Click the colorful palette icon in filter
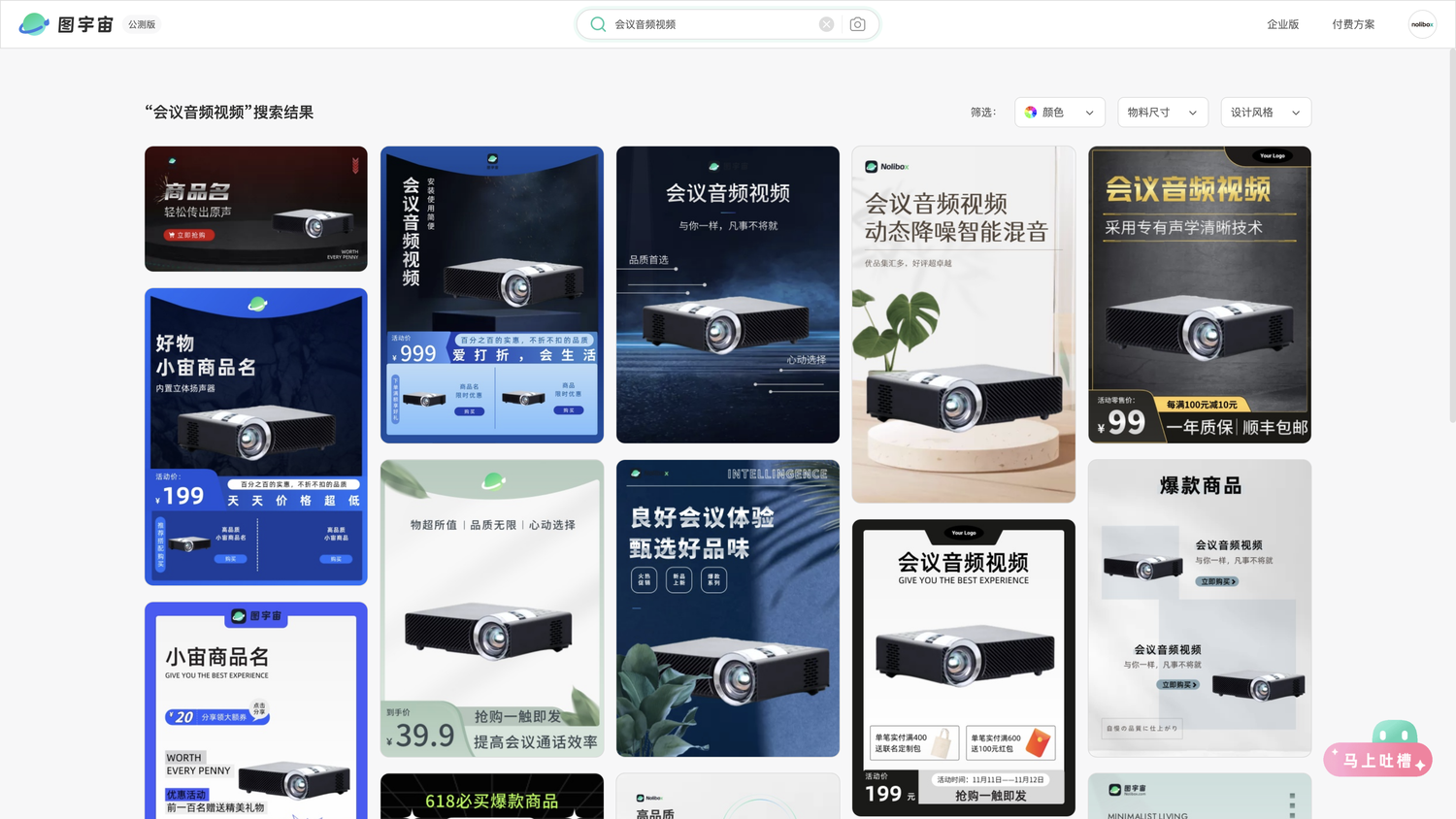Image resolution: width=1456 pixels, height=819 pixels. (1031, 113)
